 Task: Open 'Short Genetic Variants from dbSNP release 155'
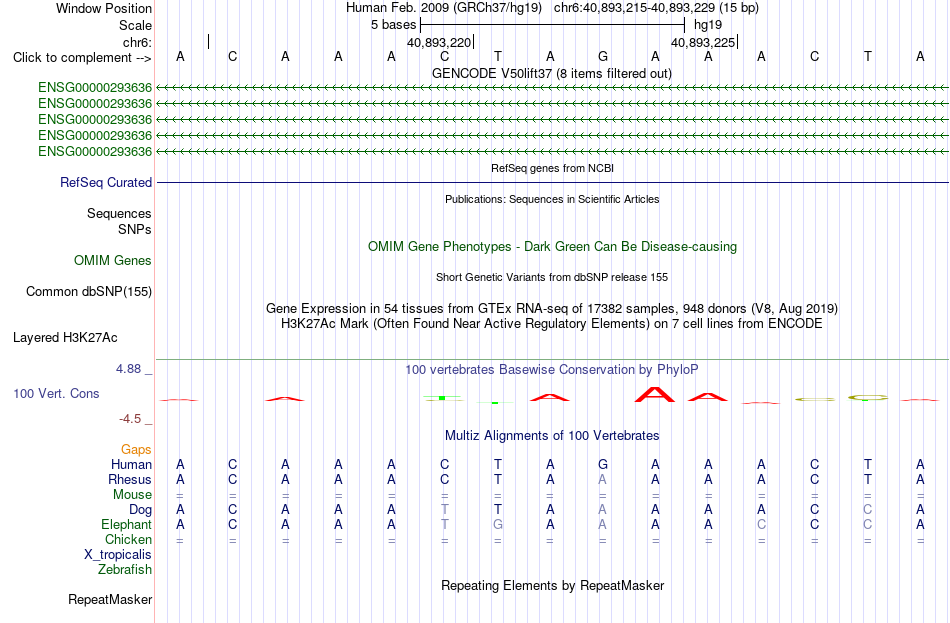(552, 277)
